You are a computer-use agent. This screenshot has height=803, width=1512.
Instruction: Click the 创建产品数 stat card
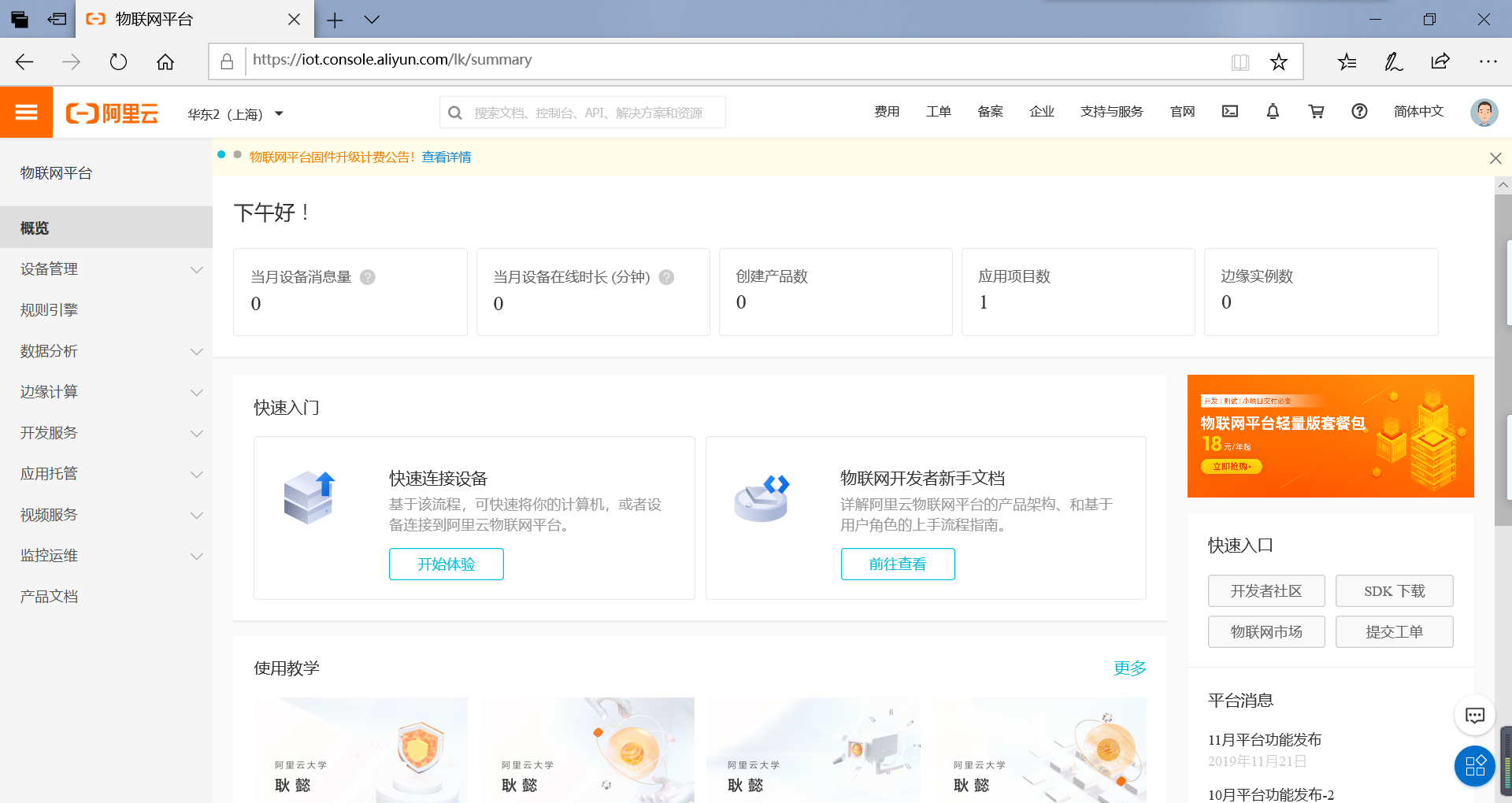tap(836, 292)
